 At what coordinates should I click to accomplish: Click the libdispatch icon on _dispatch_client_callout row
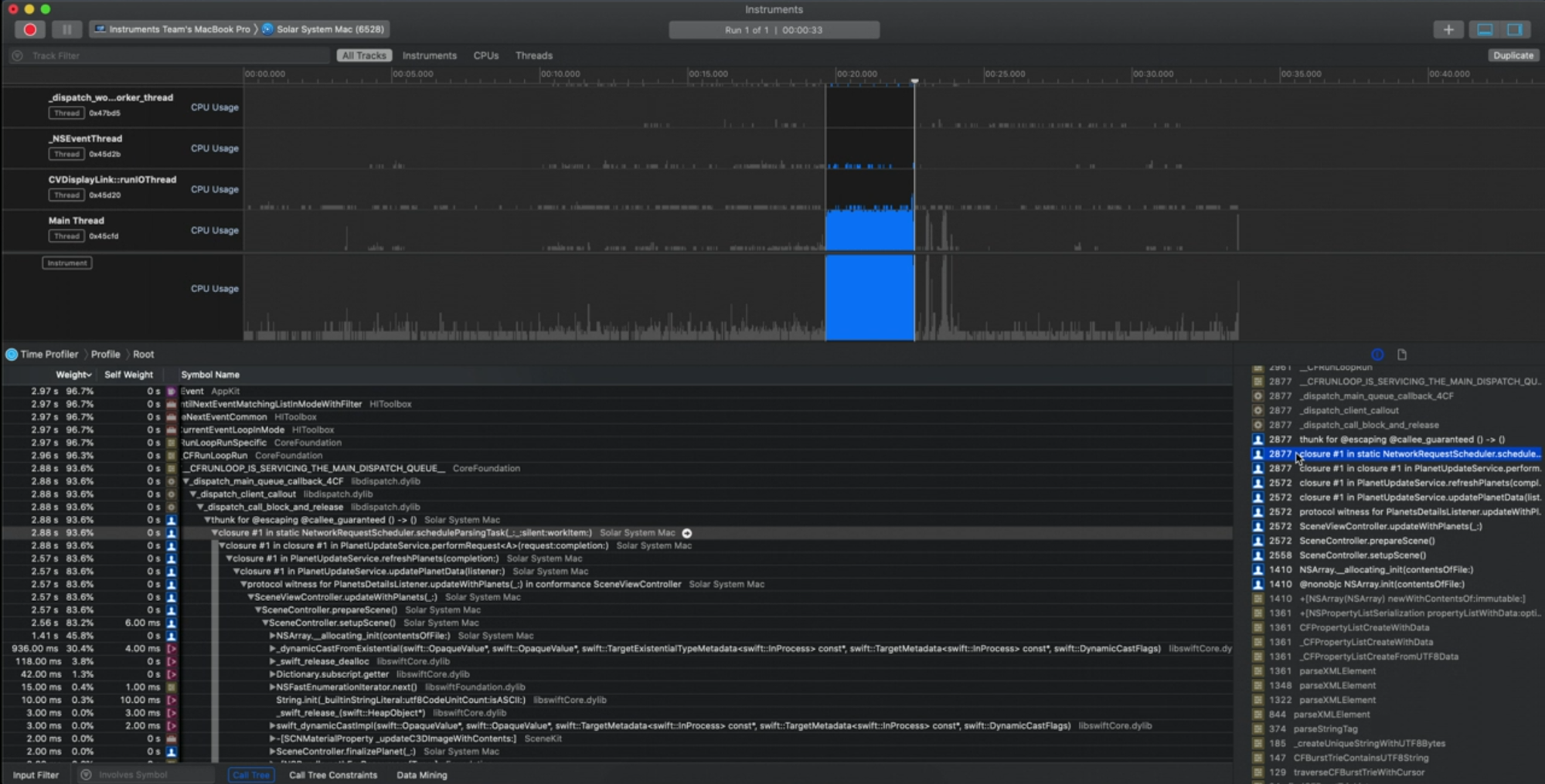[x=172, y=494]
